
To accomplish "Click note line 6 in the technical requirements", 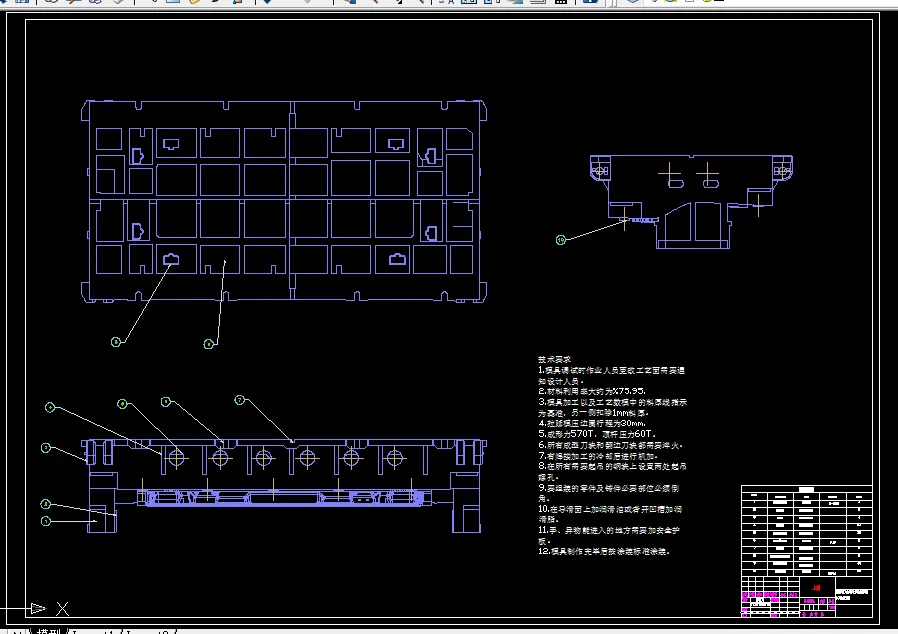I will point(610,445).
